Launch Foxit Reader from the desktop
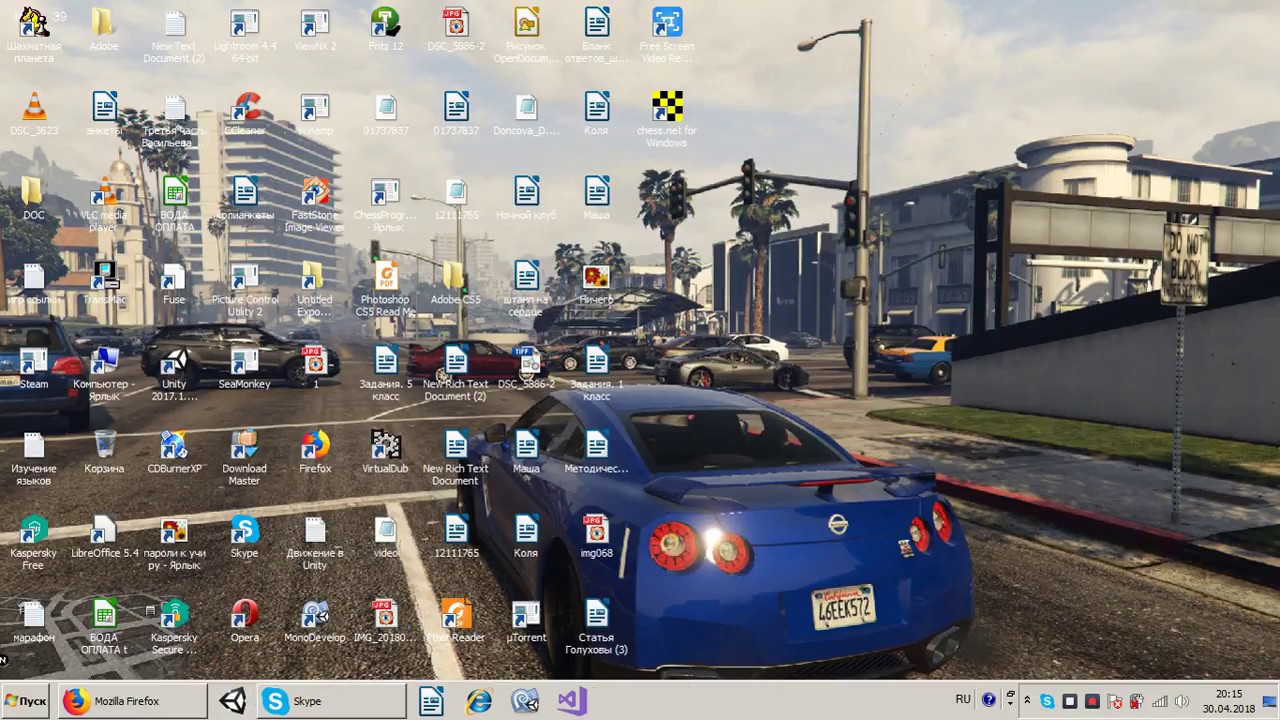1280x720 pixels. pyautogui.click(x=456, y=620)
